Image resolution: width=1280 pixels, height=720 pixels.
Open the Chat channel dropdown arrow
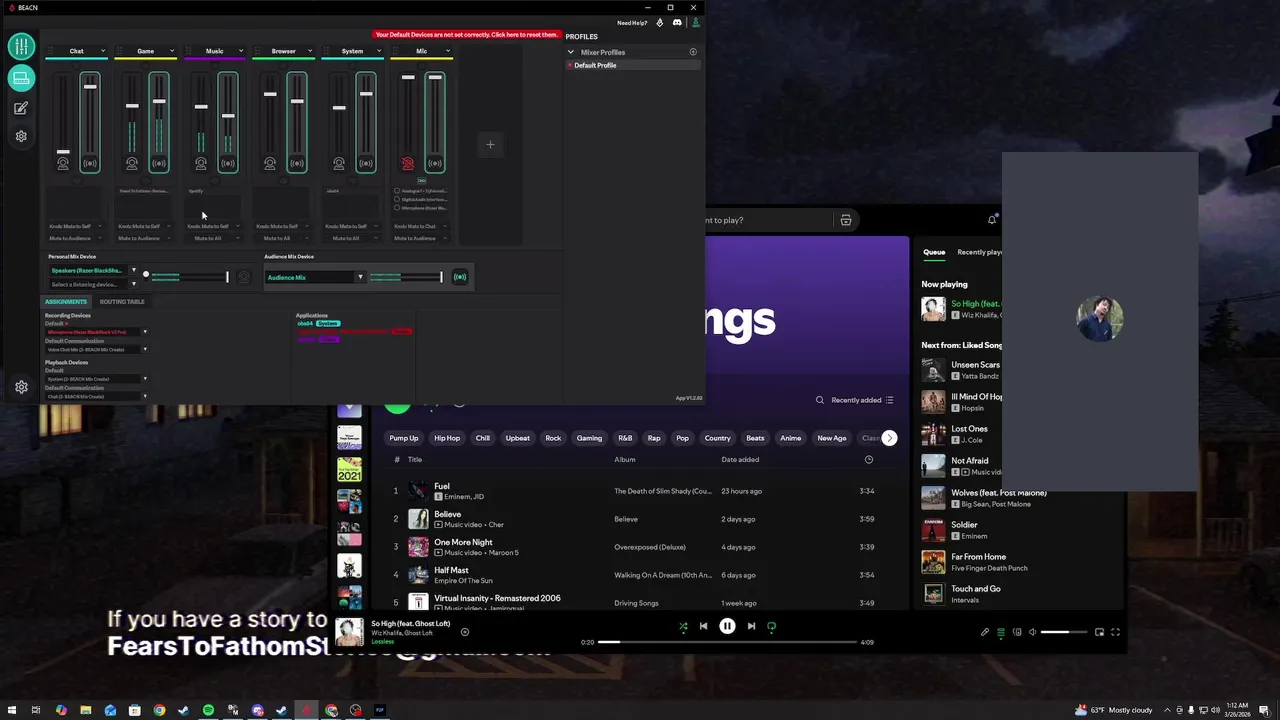coord(103,51)
